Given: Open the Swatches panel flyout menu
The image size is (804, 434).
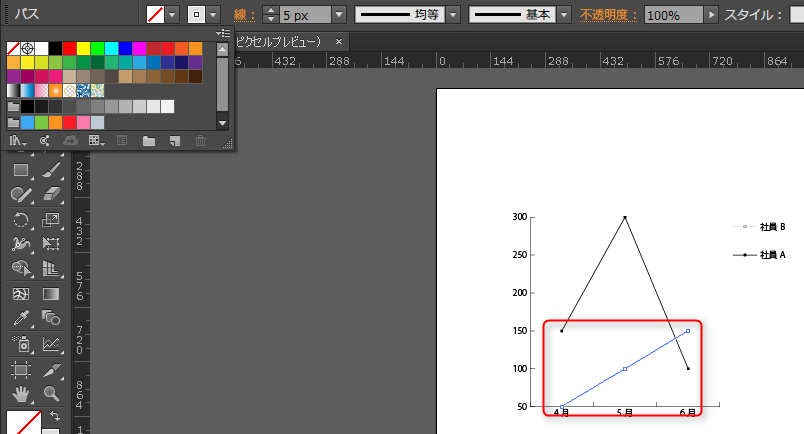Looking at the screenshot, I should 223,33.
